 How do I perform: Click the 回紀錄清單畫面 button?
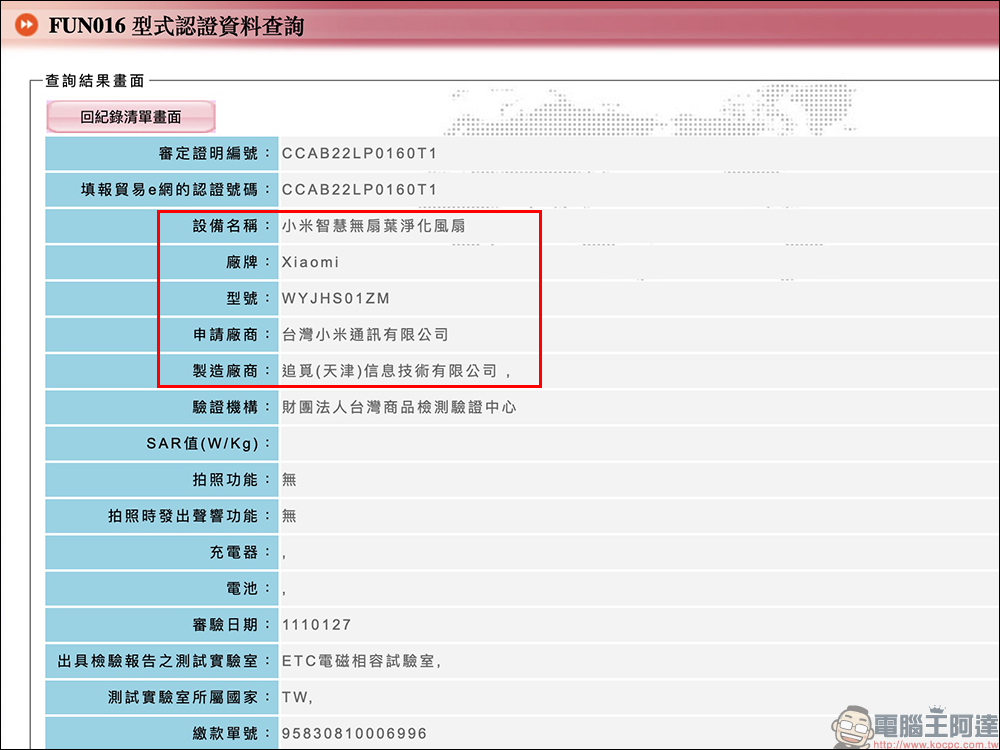click(131, 117)
